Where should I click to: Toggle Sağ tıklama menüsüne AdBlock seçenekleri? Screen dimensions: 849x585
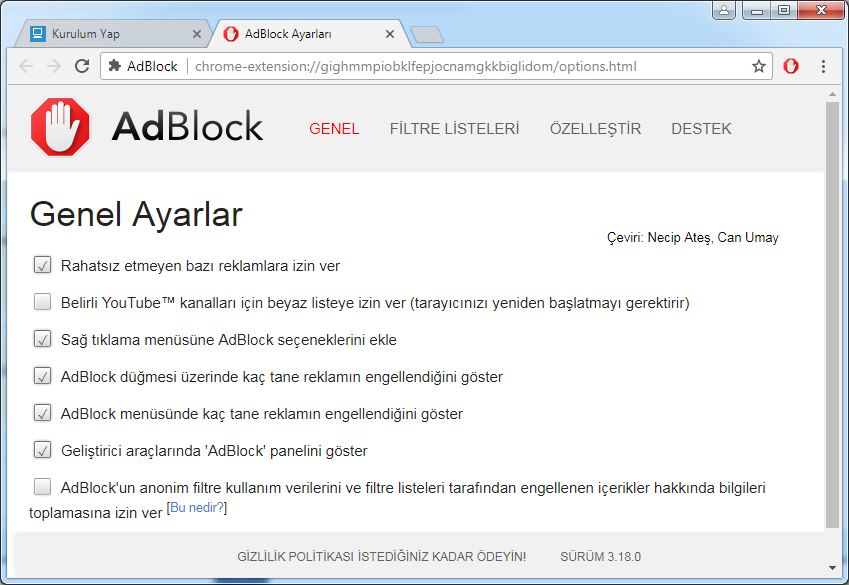click(42, 339)
